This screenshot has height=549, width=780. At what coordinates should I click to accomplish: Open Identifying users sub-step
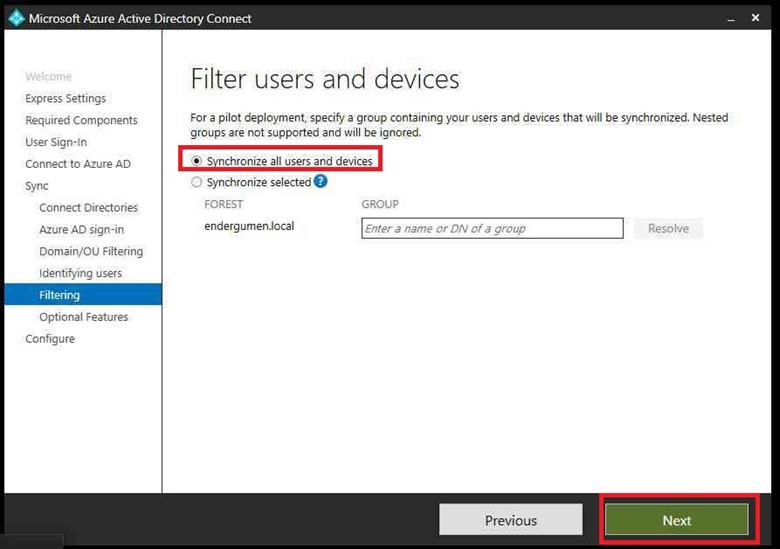click(80, 273)
